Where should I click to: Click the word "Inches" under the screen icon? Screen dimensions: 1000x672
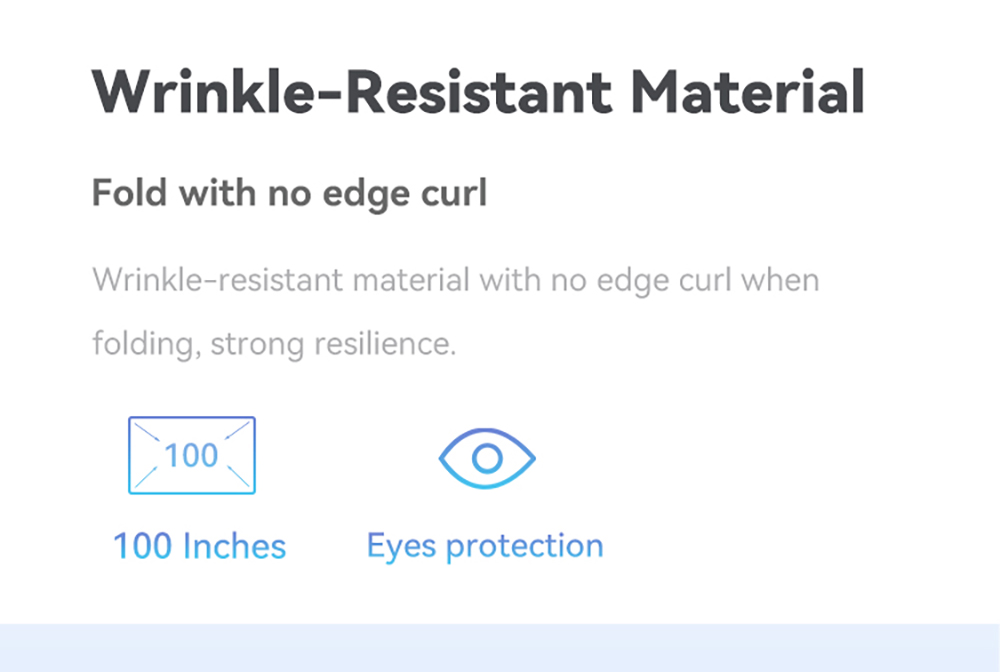pyautogui.click(x=235, y=546)
